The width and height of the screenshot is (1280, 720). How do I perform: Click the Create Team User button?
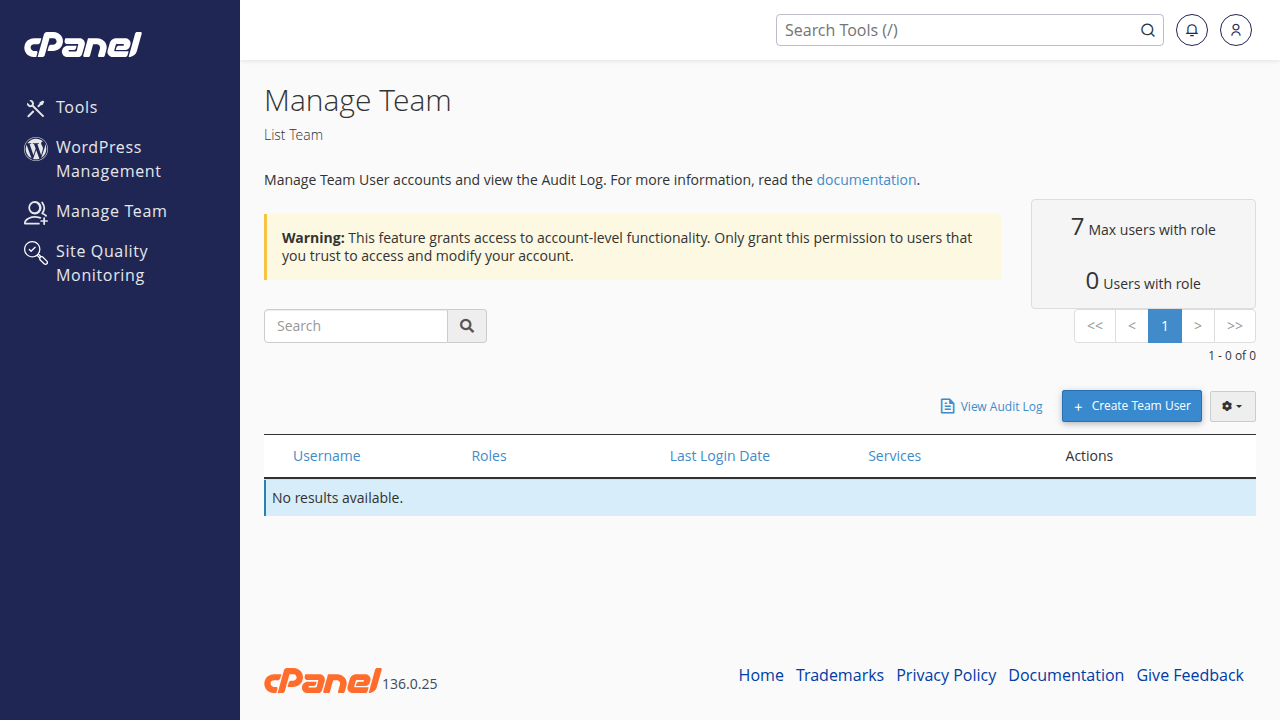pos(1132,406)
